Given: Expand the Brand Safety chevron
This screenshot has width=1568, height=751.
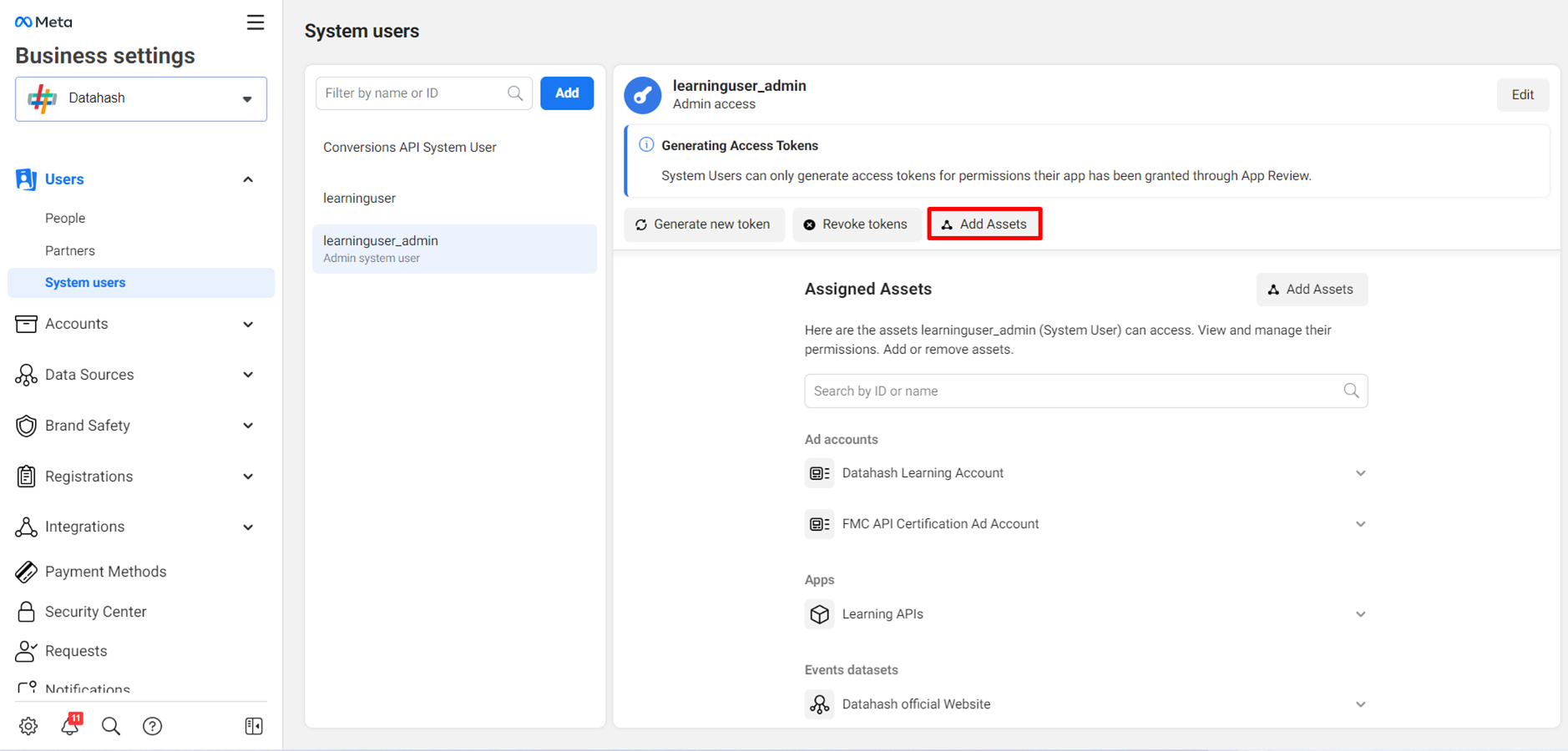Looking at the screenshot, I should pos(248,426).
